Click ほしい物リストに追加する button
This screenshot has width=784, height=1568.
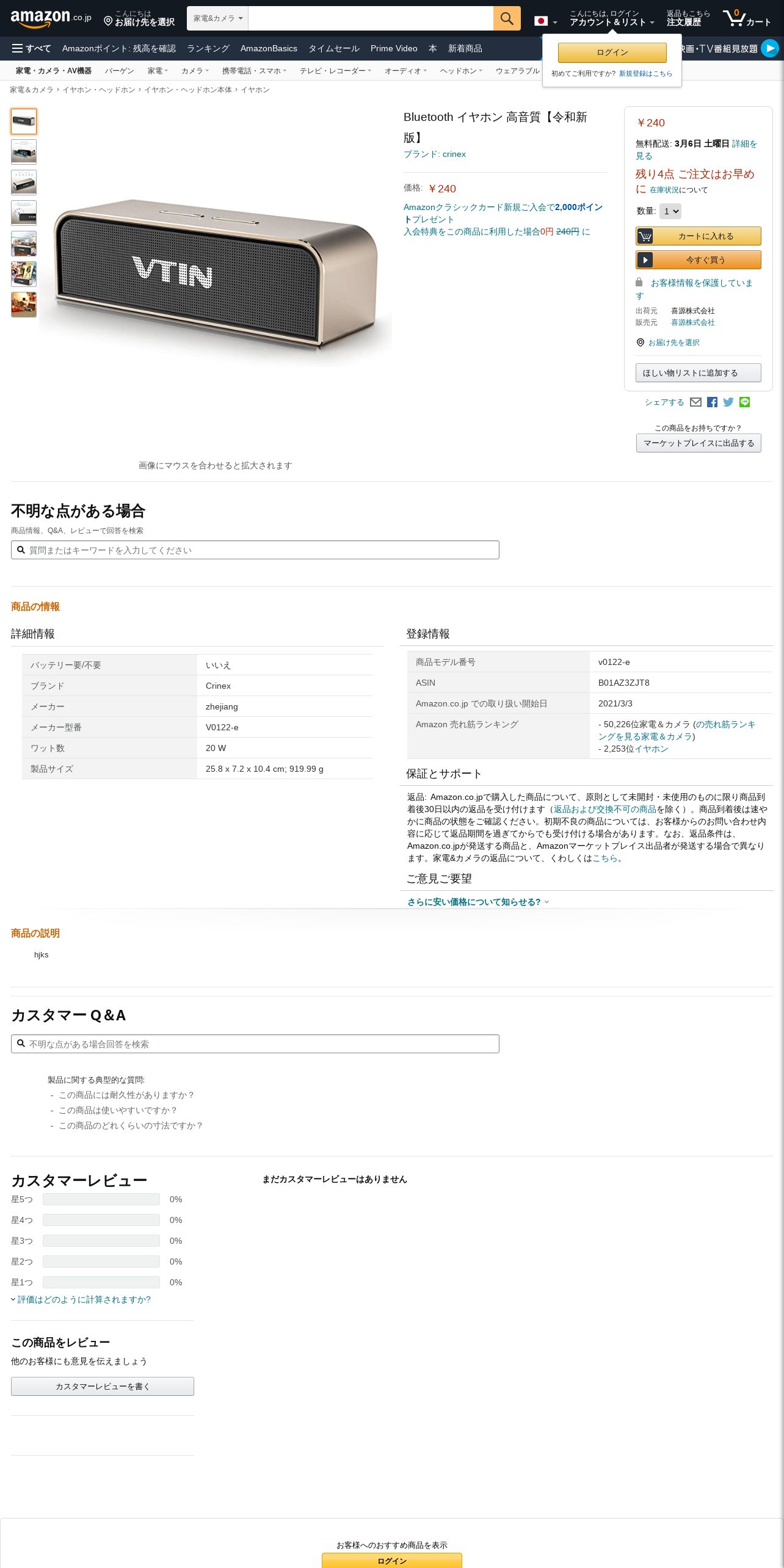coord(699,372)
